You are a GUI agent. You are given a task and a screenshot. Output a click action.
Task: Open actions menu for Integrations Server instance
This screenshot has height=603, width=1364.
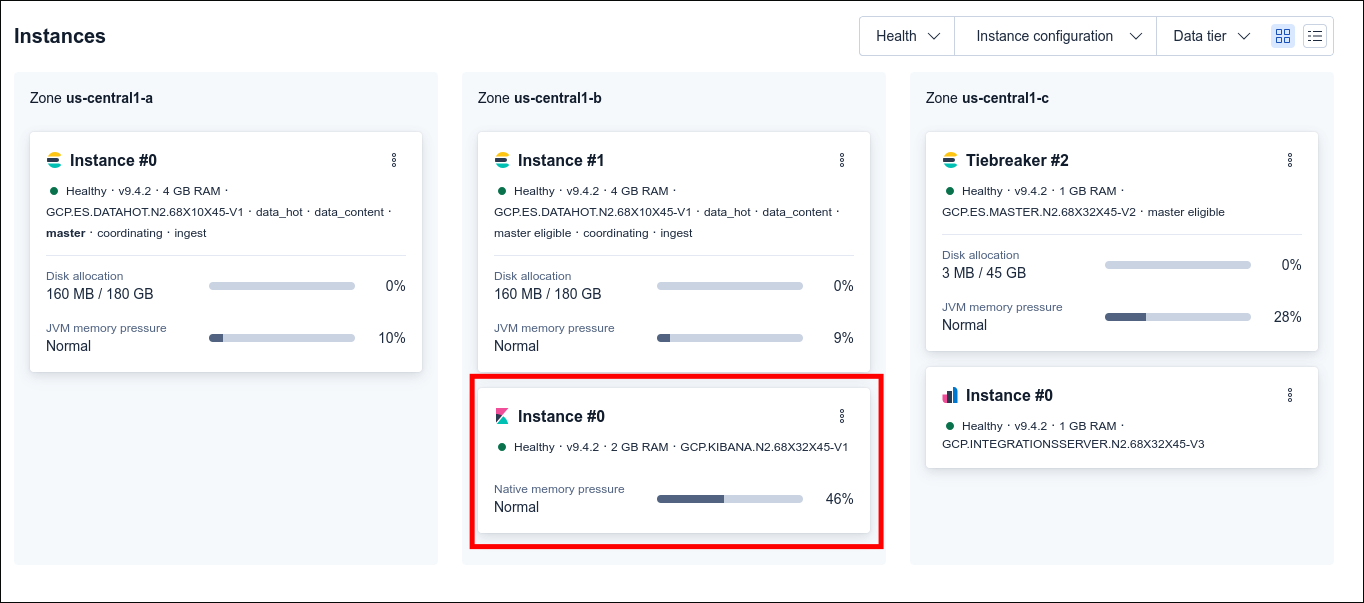pos(1290,395)
